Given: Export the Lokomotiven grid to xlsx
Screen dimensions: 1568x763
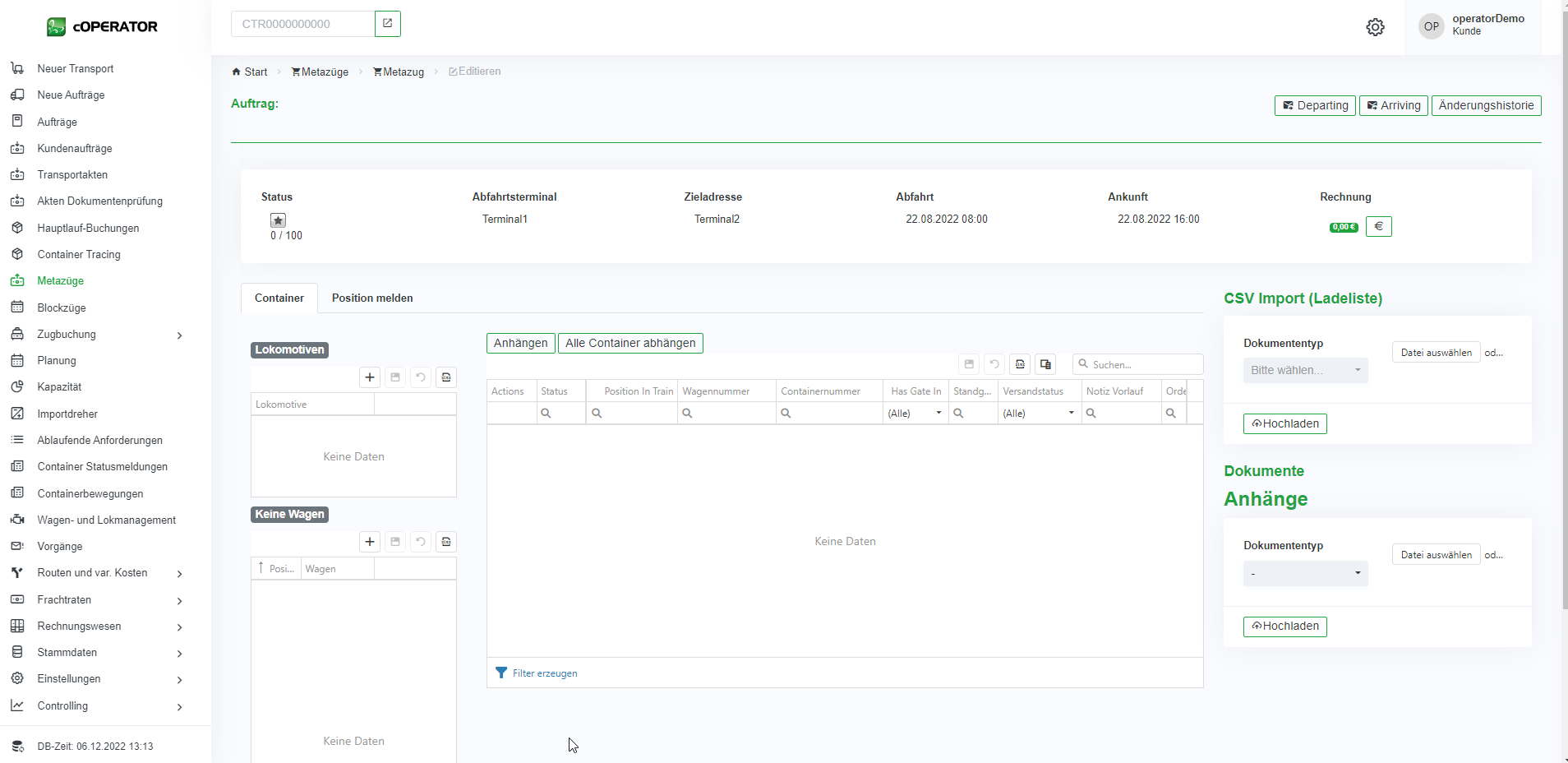Looking at the screenshot, I should pos(445,377).
